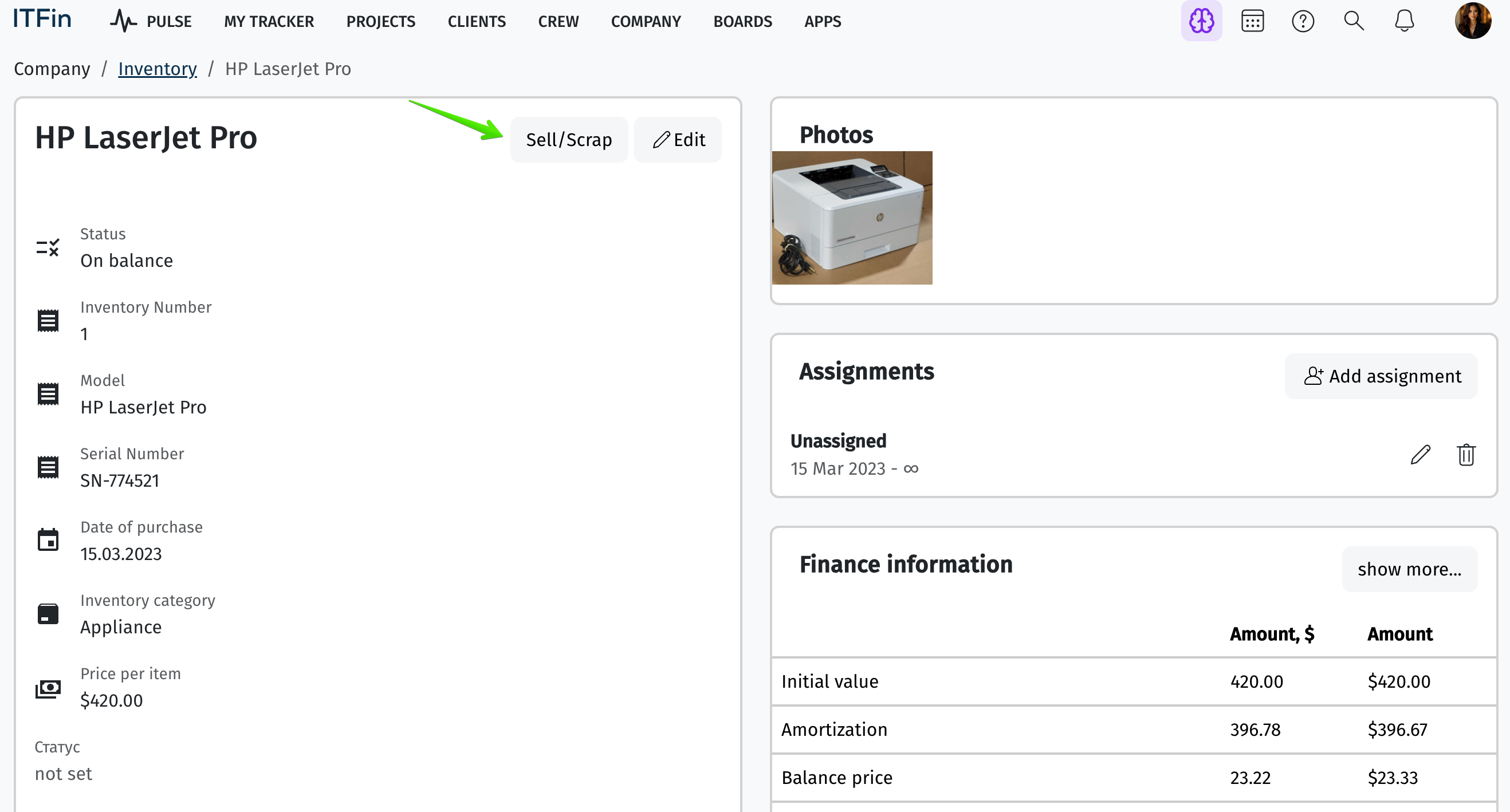Click the 'Unassigned' assignment name
The image size is (1510, 812).
pyautogui.click(x=838, y=440)
